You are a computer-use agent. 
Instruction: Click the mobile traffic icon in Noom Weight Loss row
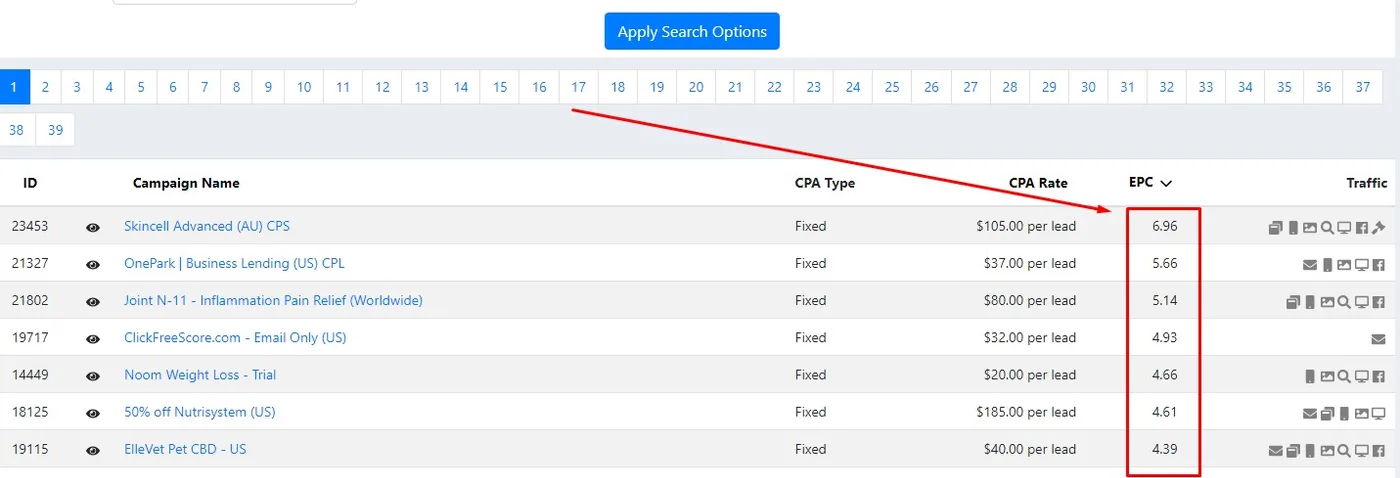pos(1310,376)
